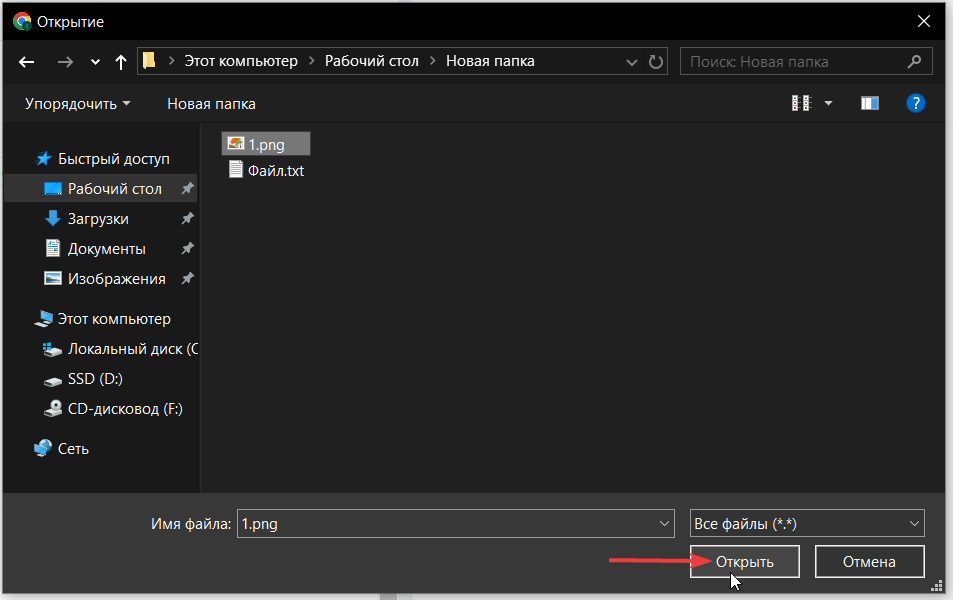Select 'Рабочий стол' in the sidebar
This screenshot has height=600, width=953.
click(101, 188)
